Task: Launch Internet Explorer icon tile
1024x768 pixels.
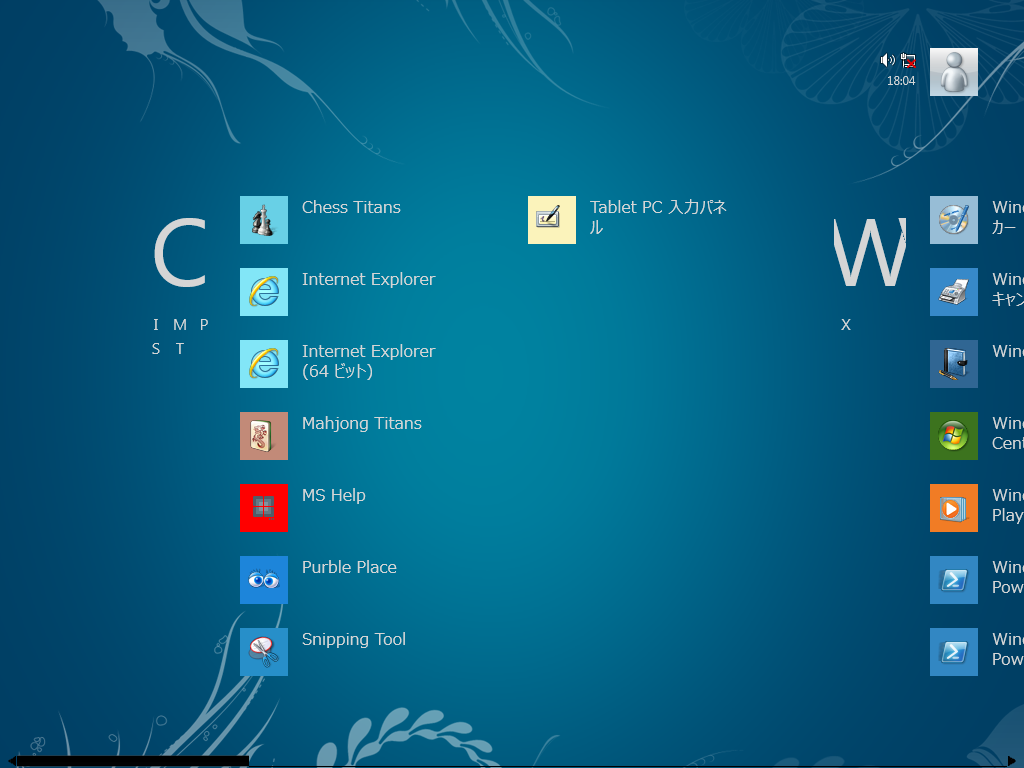Action: (x=264, y=292)
